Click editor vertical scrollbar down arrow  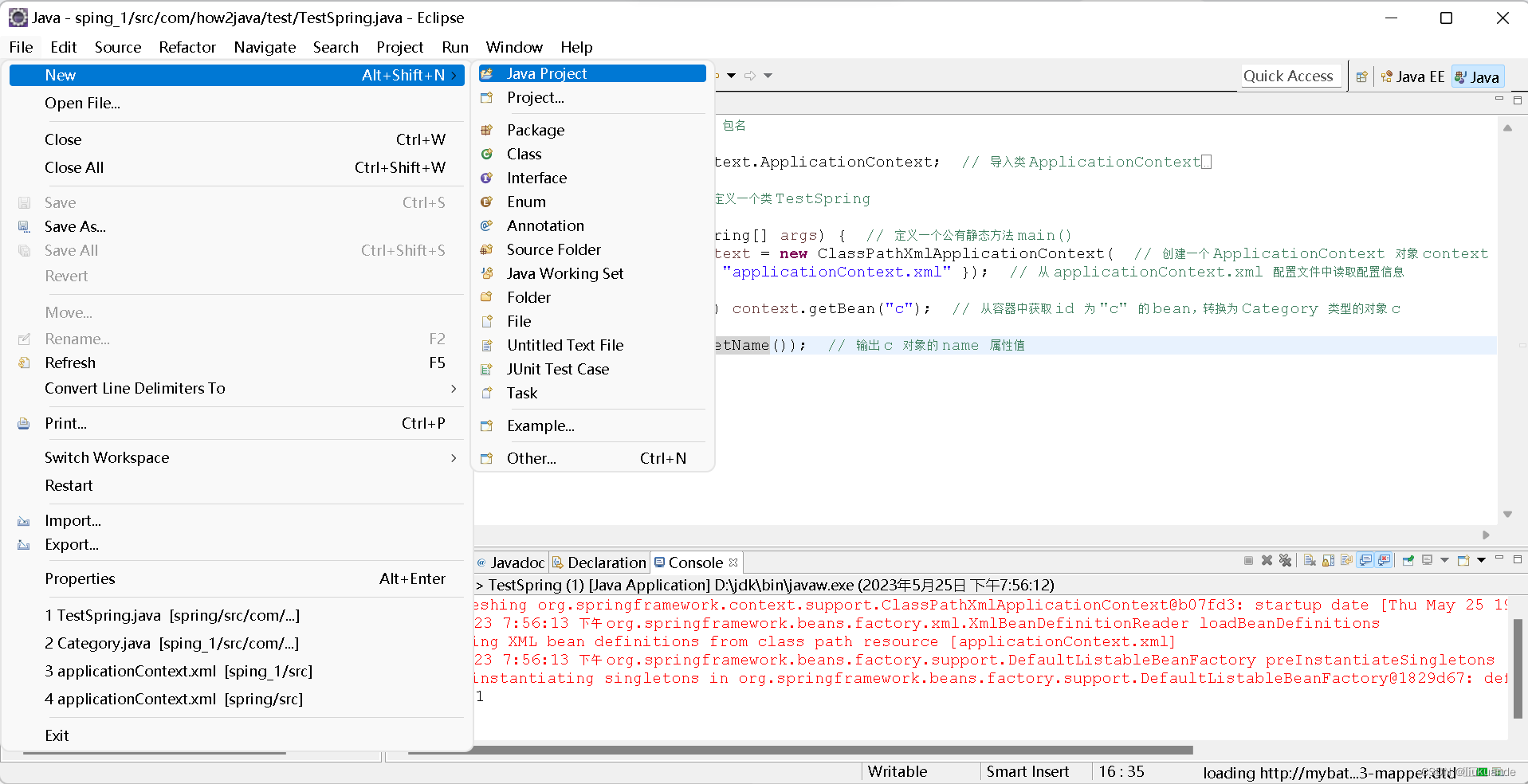(1507, 515)
